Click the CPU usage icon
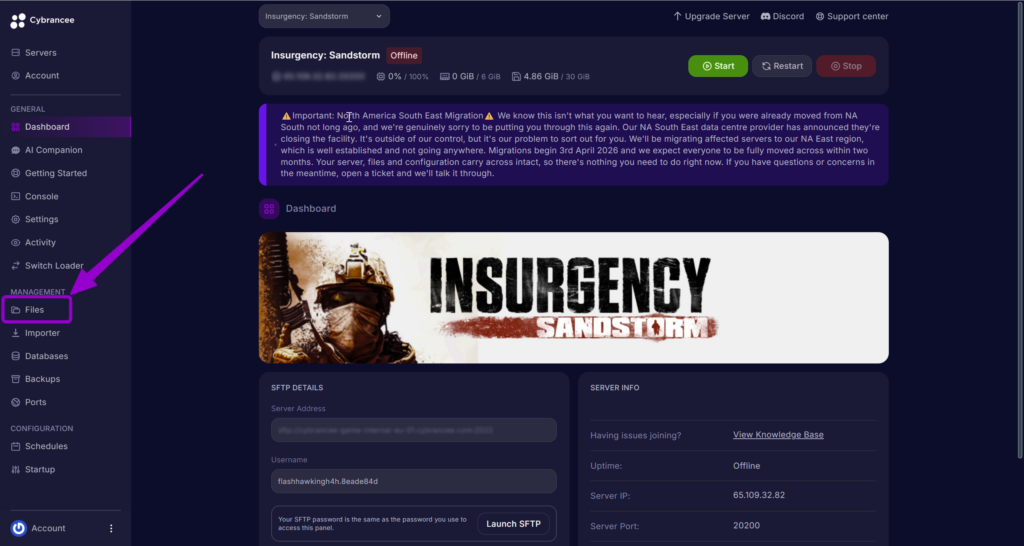Screen dimensions: 1024x546 pyautogui.click(x=381, y=76)
